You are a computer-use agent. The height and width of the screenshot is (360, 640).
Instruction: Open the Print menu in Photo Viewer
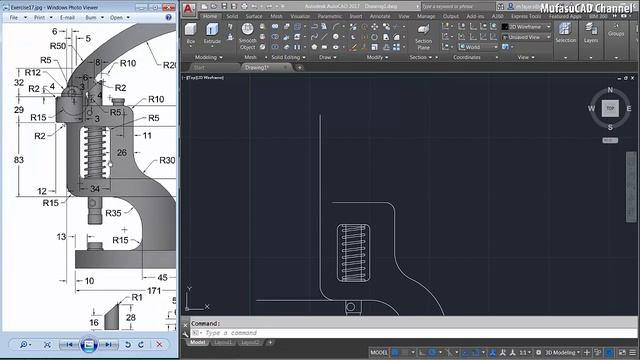(x=43, y=18)
